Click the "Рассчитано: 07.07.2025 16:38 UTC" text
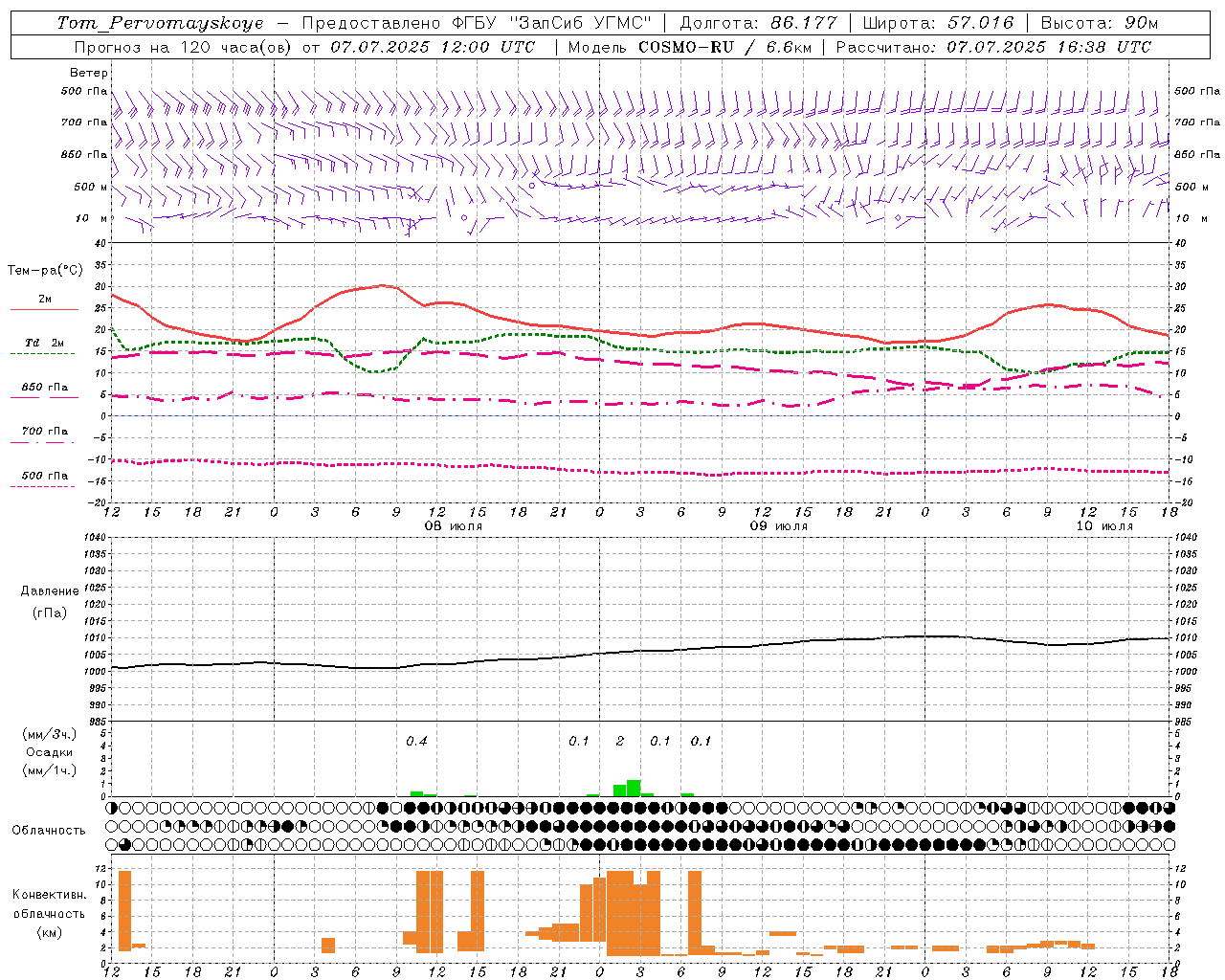This screenshot has width=1225, height=980. [993, 47]
